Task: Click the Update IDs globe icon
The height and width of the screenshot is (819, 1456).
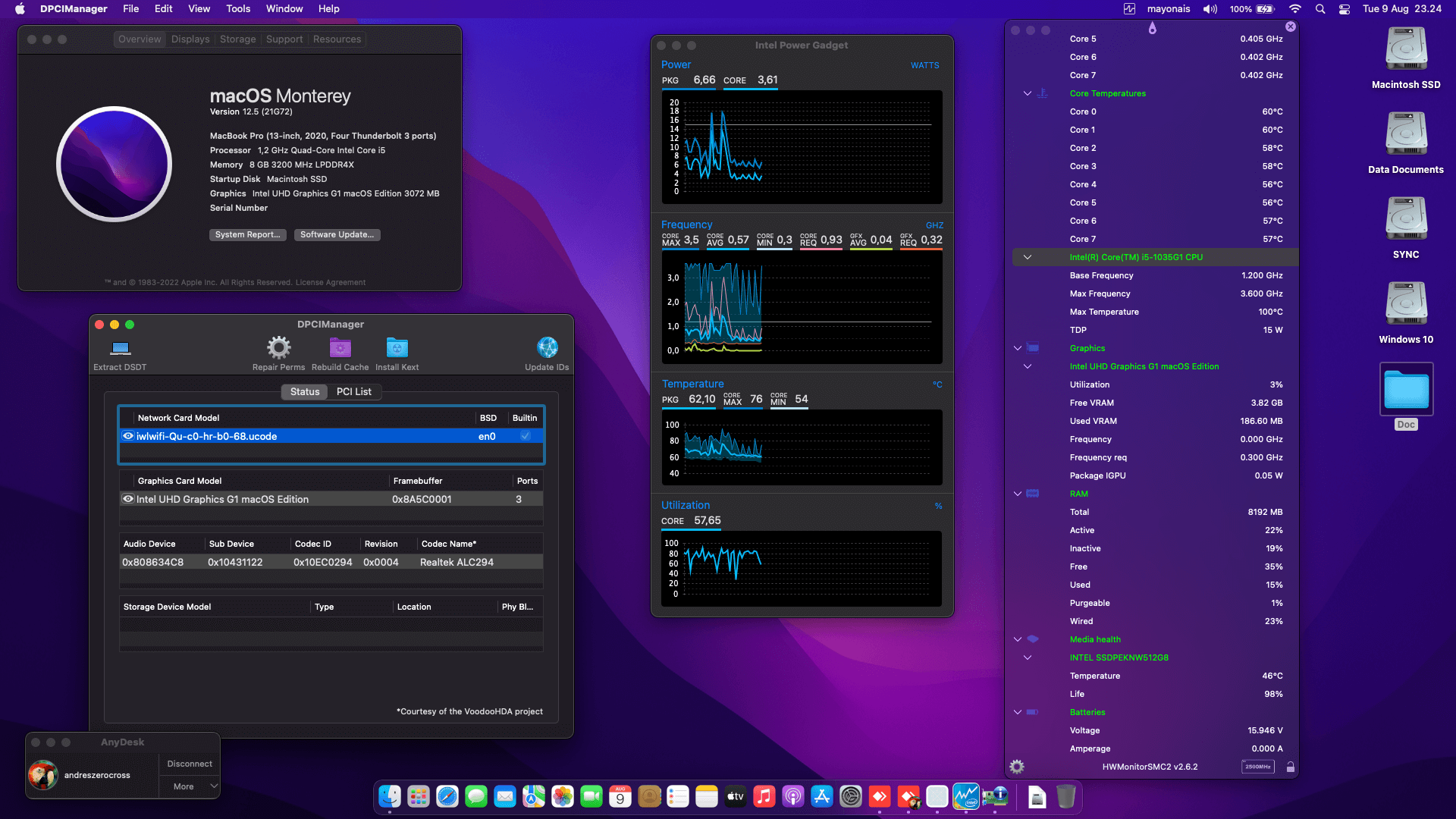Action: click(547, 348)
